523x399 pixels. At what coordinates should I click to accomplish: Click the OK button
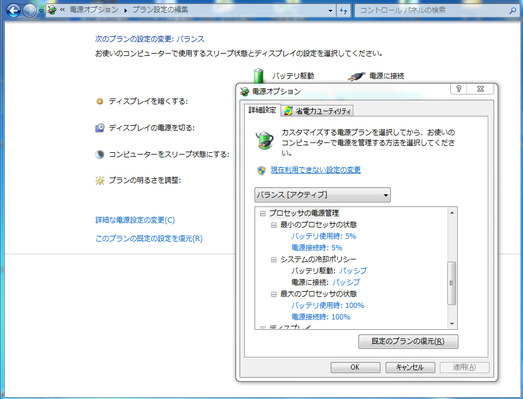click(x=355, y=367)
